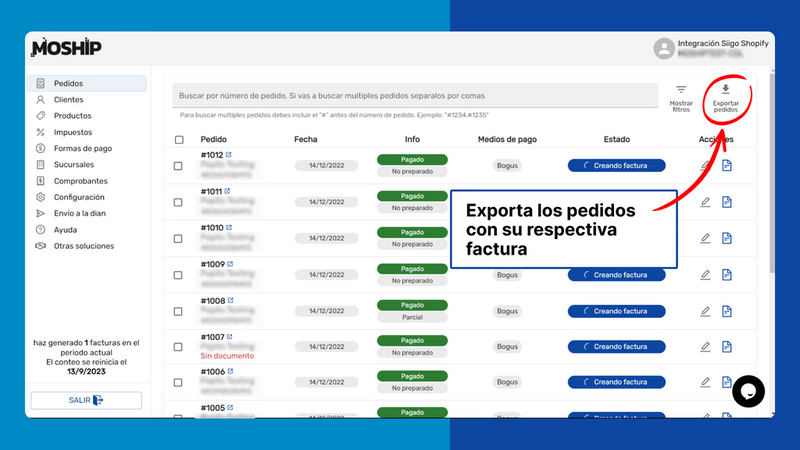The width and height of the screenshot is (800, 450).
Task: Click the external link icon beside #1012
Action: click(229, 155)
